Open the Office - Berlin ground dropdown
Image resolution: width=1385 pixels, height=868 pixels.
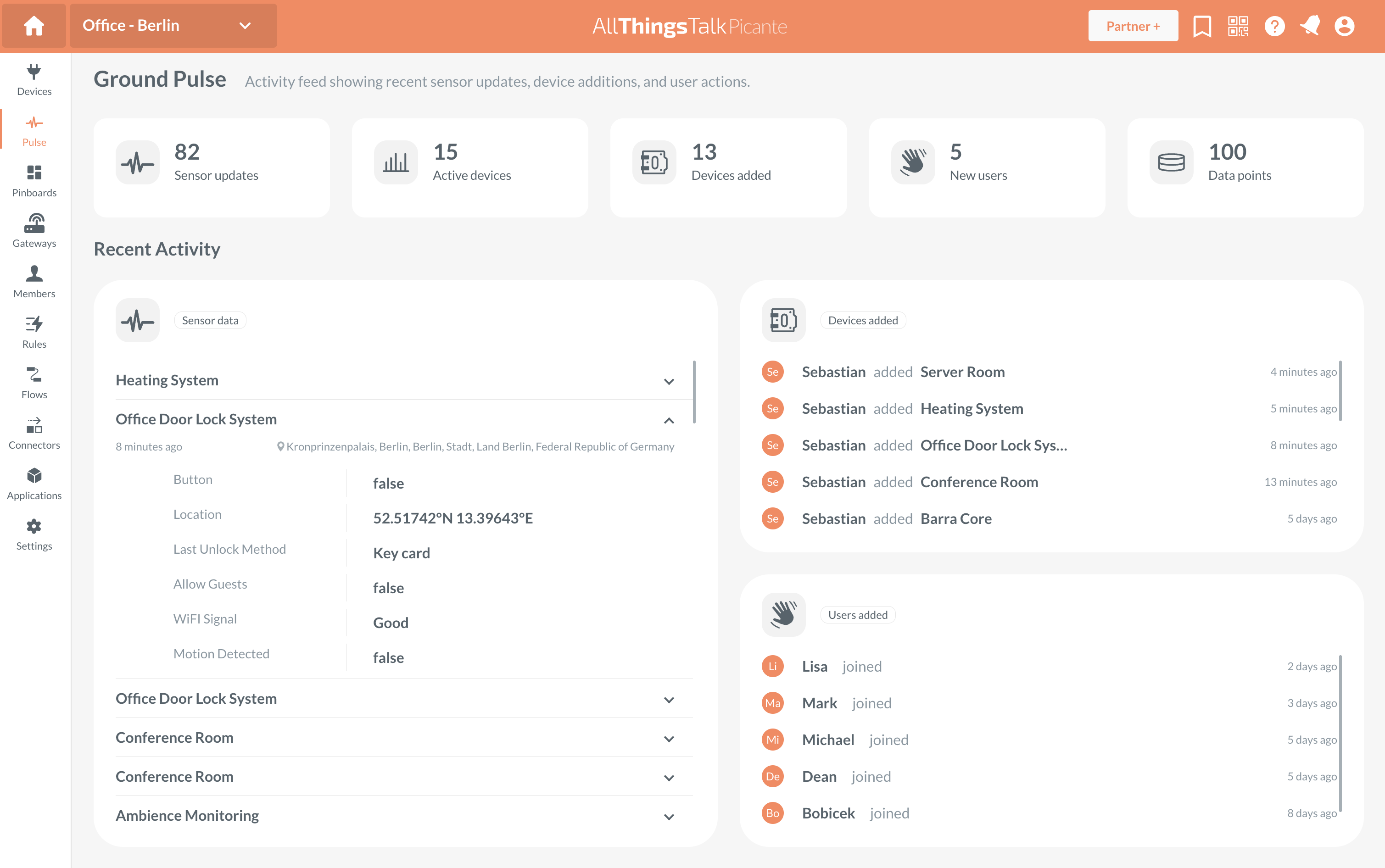pos(173,26)
